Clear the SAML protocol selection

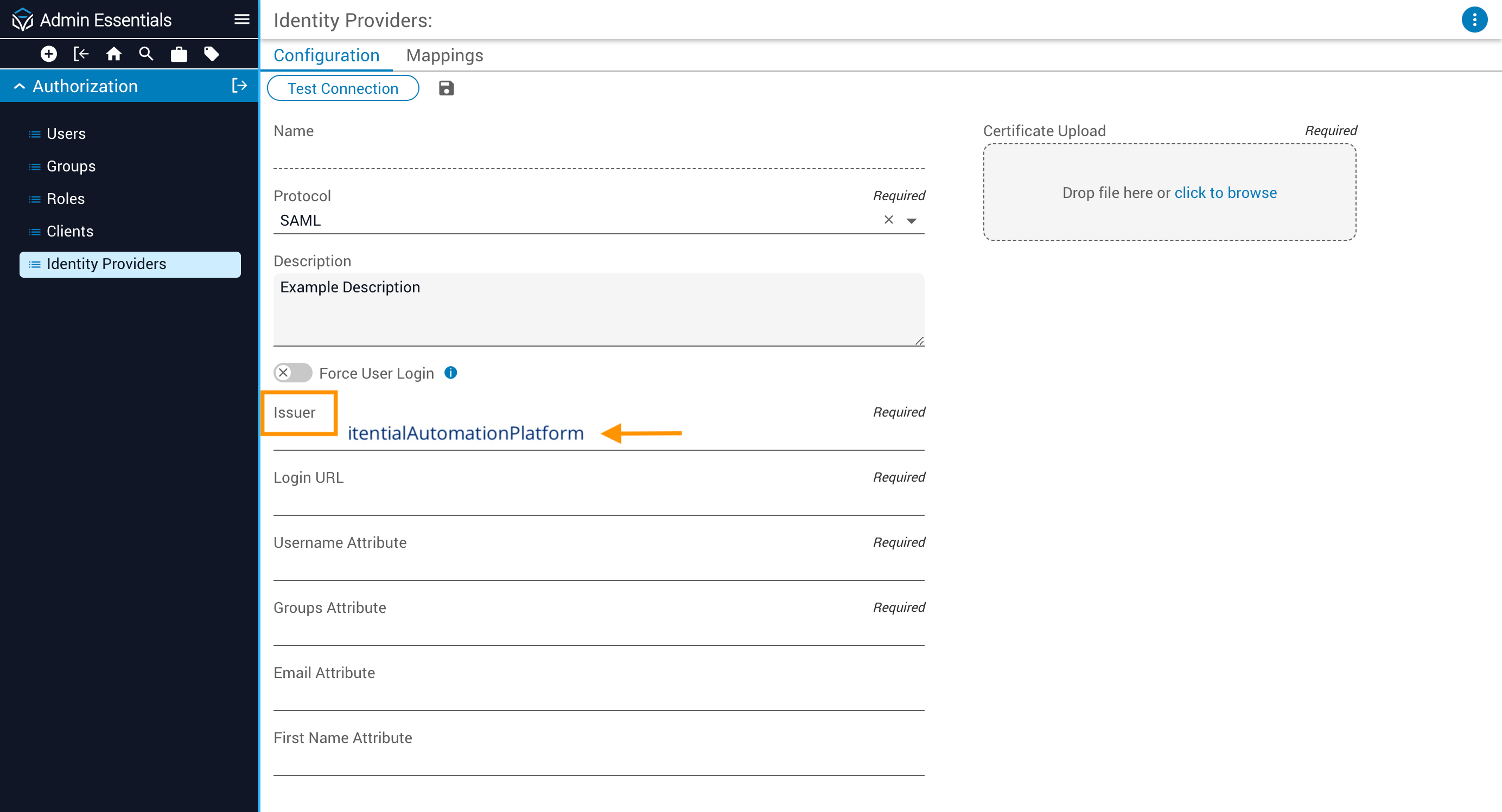click(x=889, y=220)
